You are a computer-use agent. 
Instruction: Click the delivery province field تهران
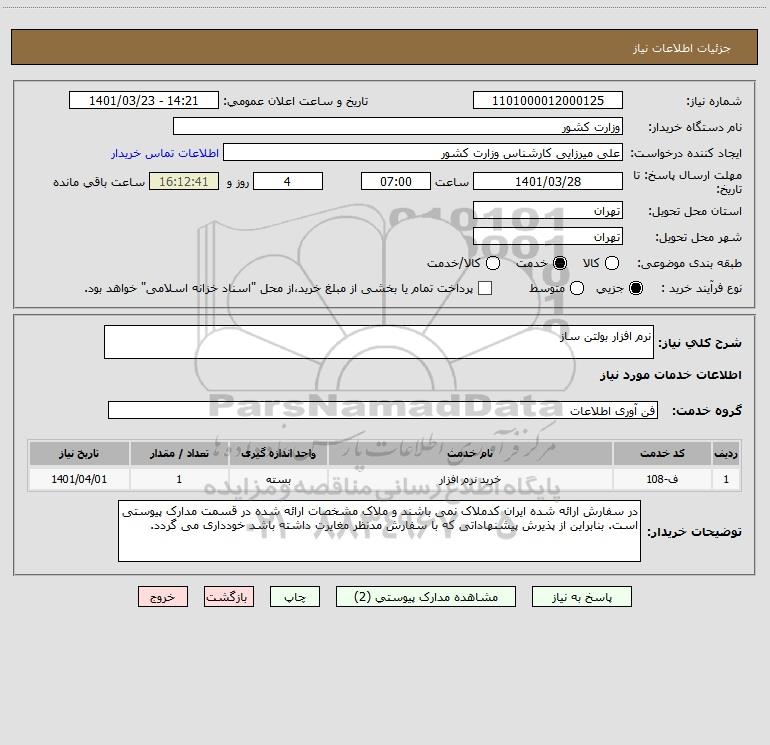(x=548, y=211)
